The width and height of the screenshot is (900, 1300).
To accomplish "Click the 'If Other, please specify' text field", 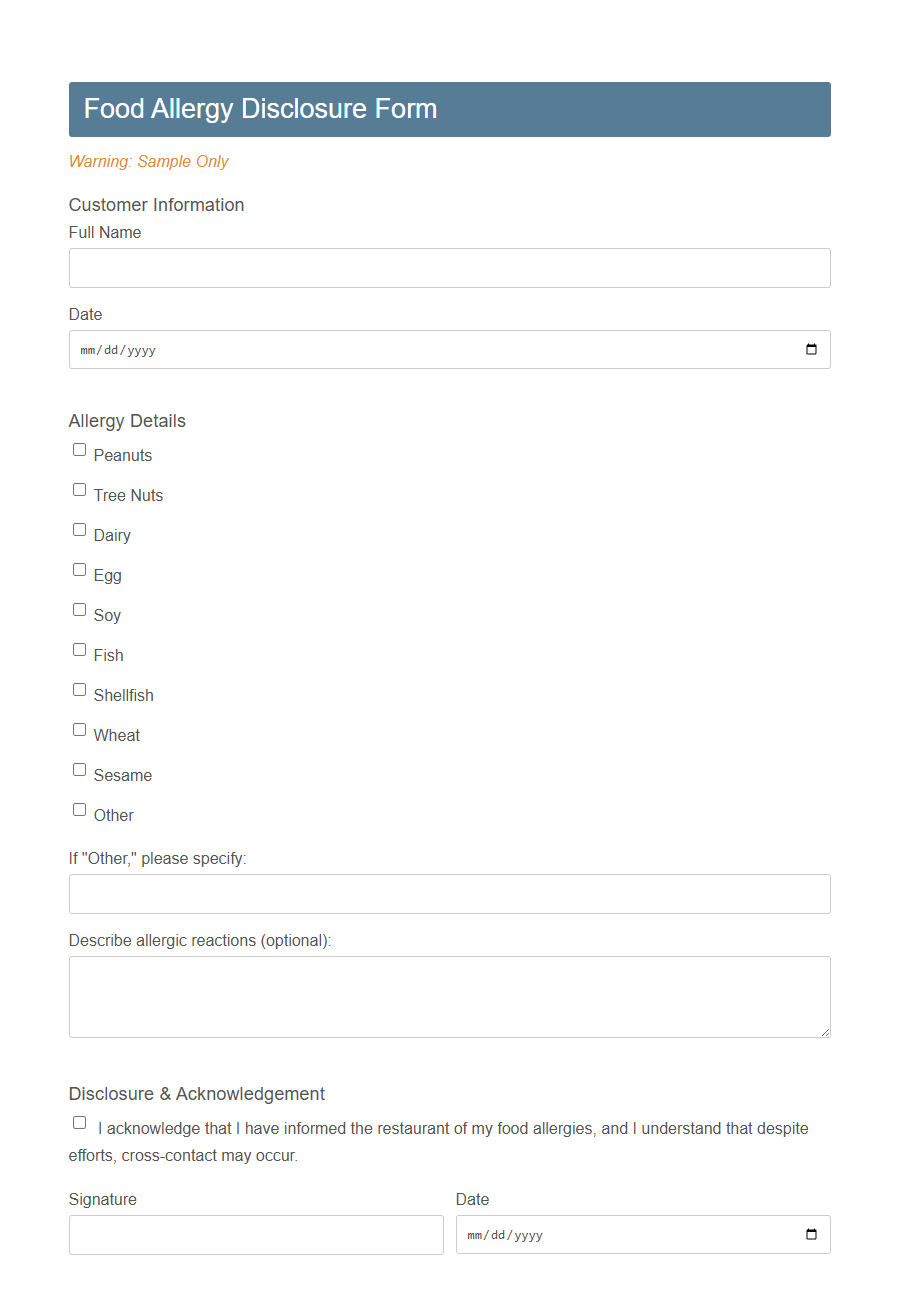I will click(449, 893).
